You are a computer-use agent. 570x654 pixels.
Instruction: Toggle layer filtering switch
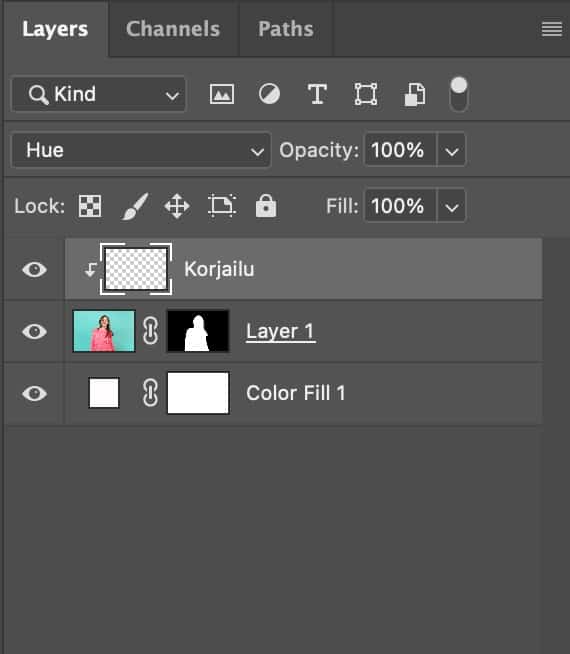459,94
